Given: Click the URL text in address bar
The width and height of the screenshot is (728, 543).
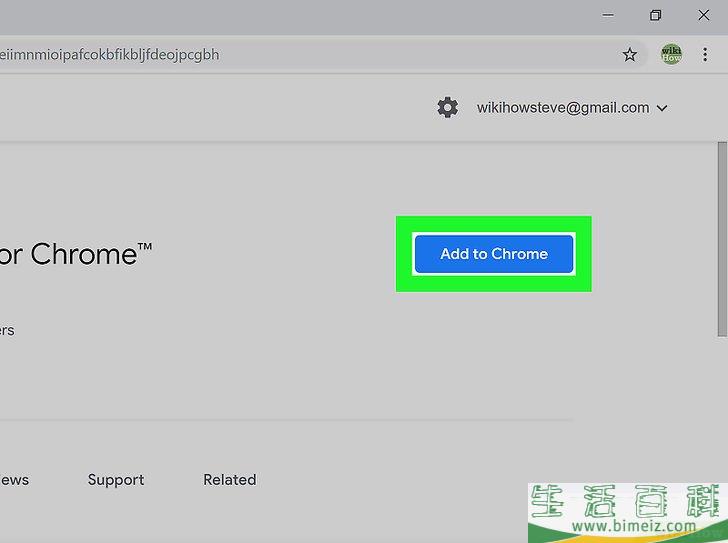Looking at the screenshot, I should tap(110, 55).
